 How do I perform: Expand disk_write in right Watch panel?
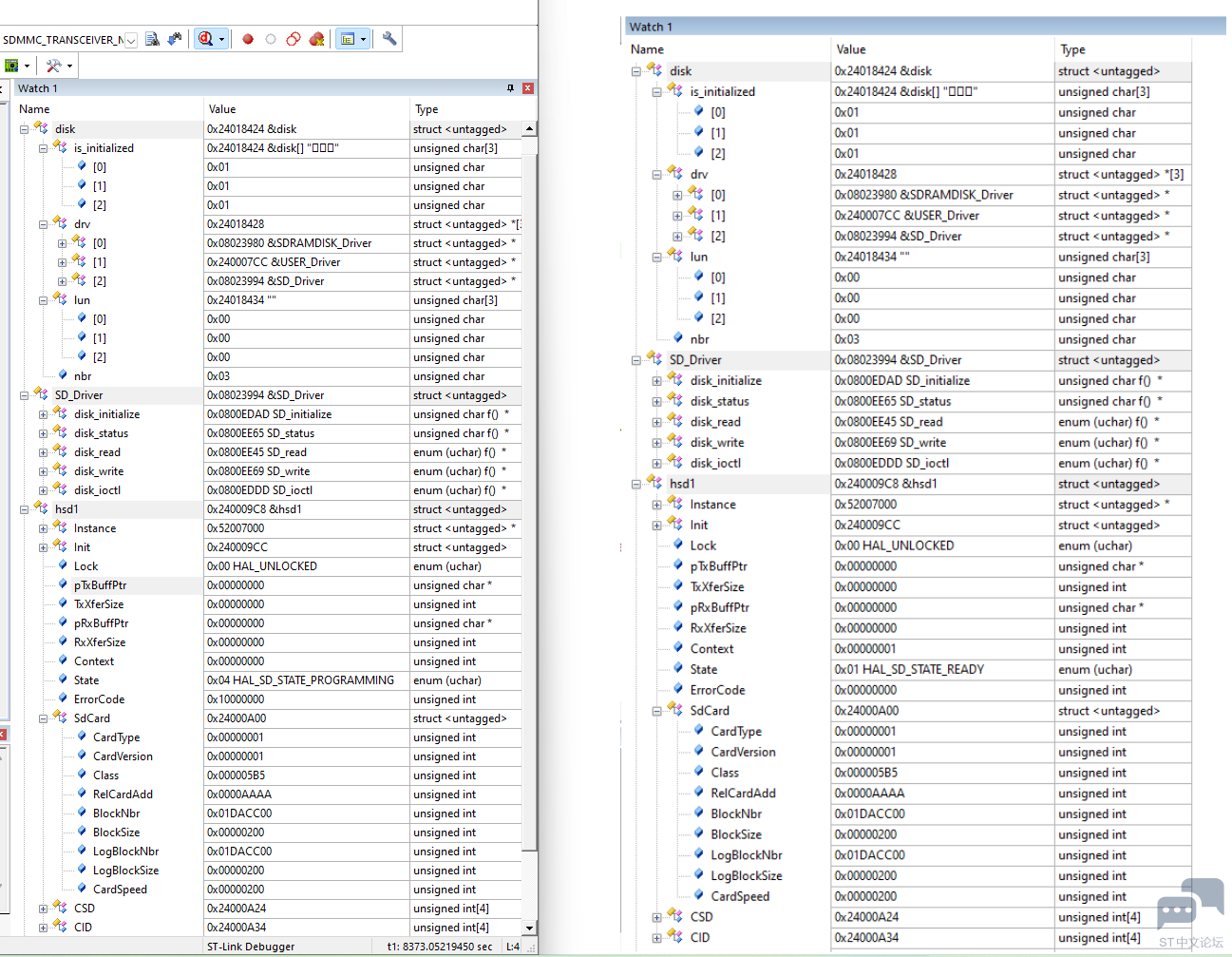click(656, 443)
